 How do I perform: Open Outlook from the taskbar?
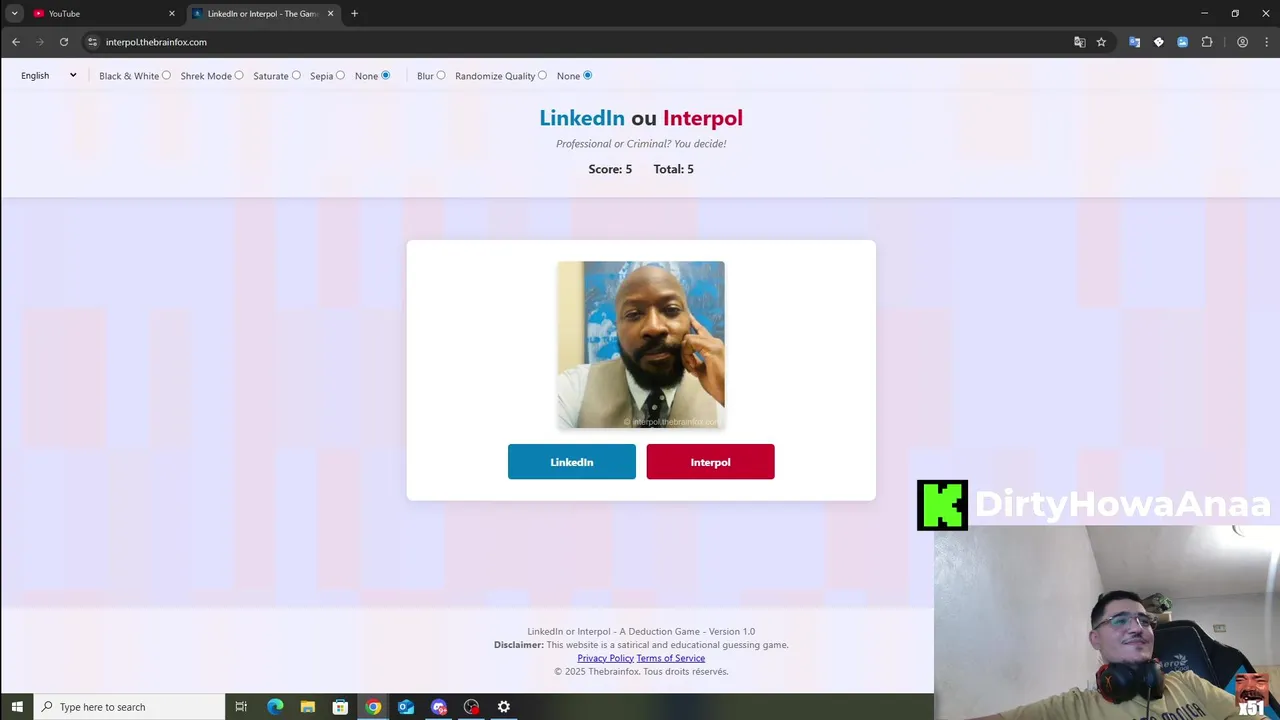[x=406, y=707]
